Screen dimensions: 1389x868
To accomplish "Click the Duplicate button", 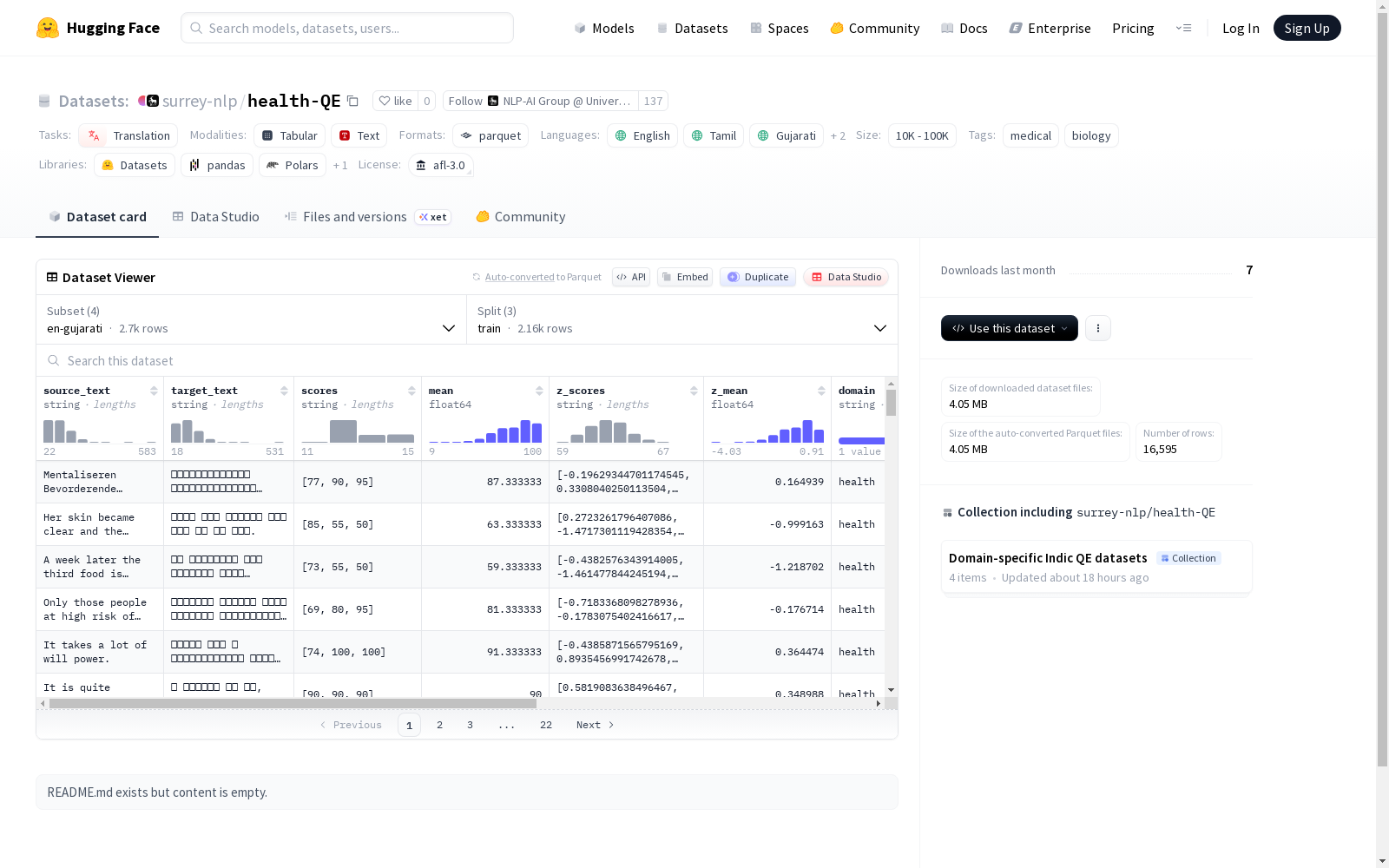I will [758, 277].
